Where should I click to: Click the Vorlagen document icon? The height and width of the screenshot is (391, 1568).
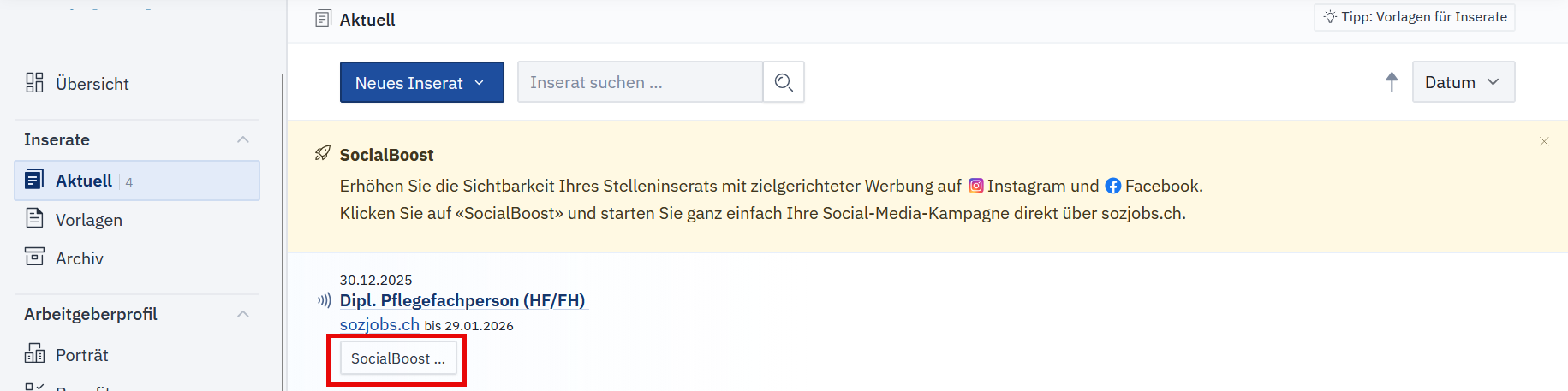point(34,219)
